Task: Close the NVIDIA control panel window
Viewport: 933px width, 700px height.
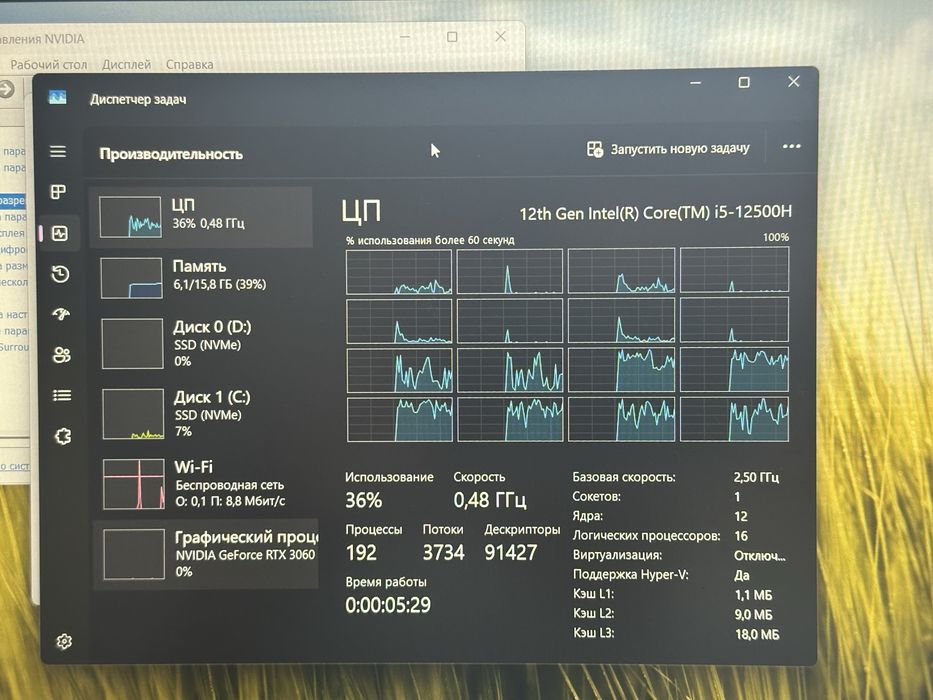Action: click(x=500, y=36)
